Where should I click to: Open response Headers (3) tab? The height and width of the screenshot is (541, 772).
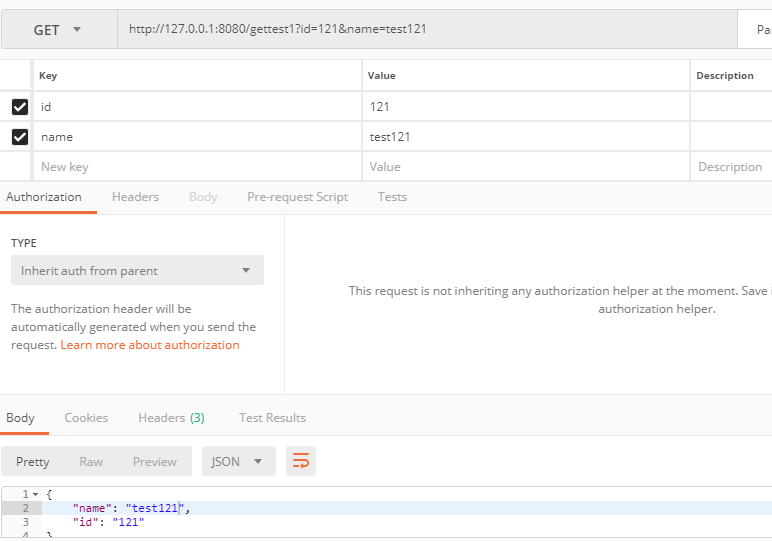tap(171, 418)
